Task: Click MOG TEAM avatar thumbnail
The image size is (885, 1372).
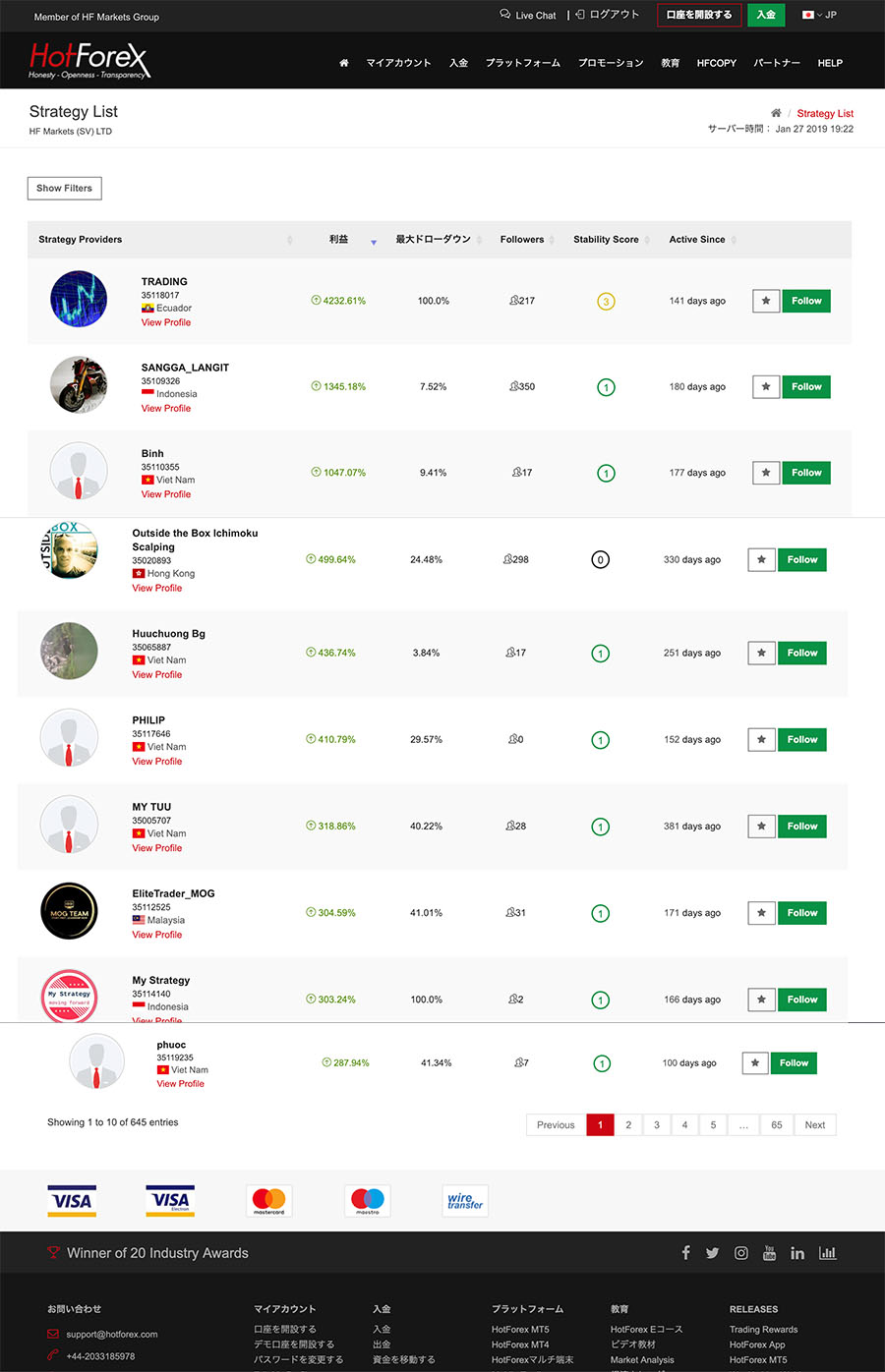Action: point(69,912)
